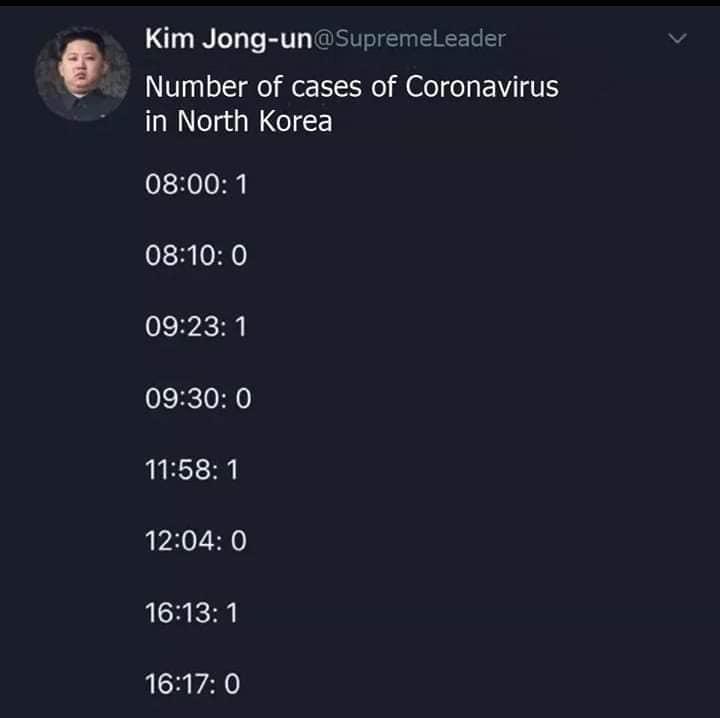Click the case count beside 11:58
The width and height of the screenshot is (720, 718).
point(232,470)
